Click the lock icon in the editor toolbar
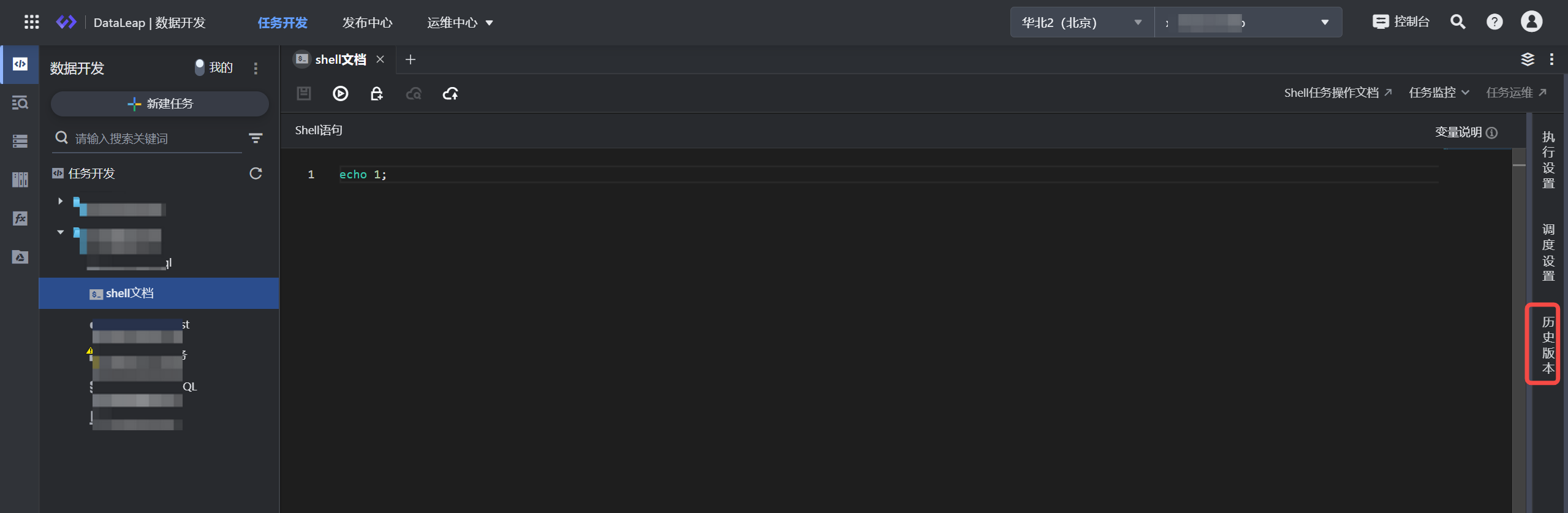 click(377, 93)
